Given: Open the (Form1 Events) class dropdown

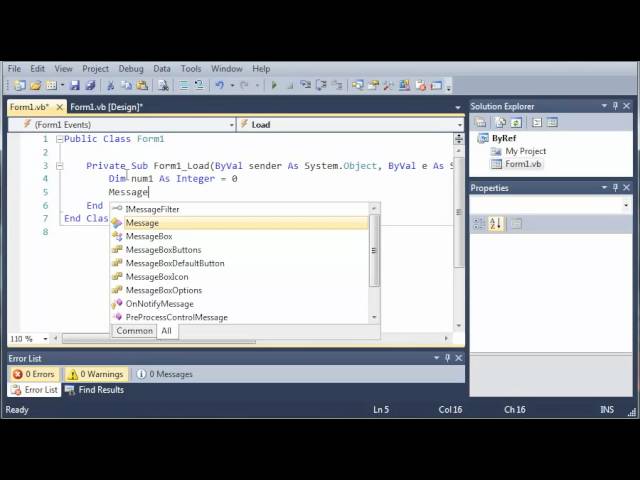Looking at the screenshot, I should [231, 125].
